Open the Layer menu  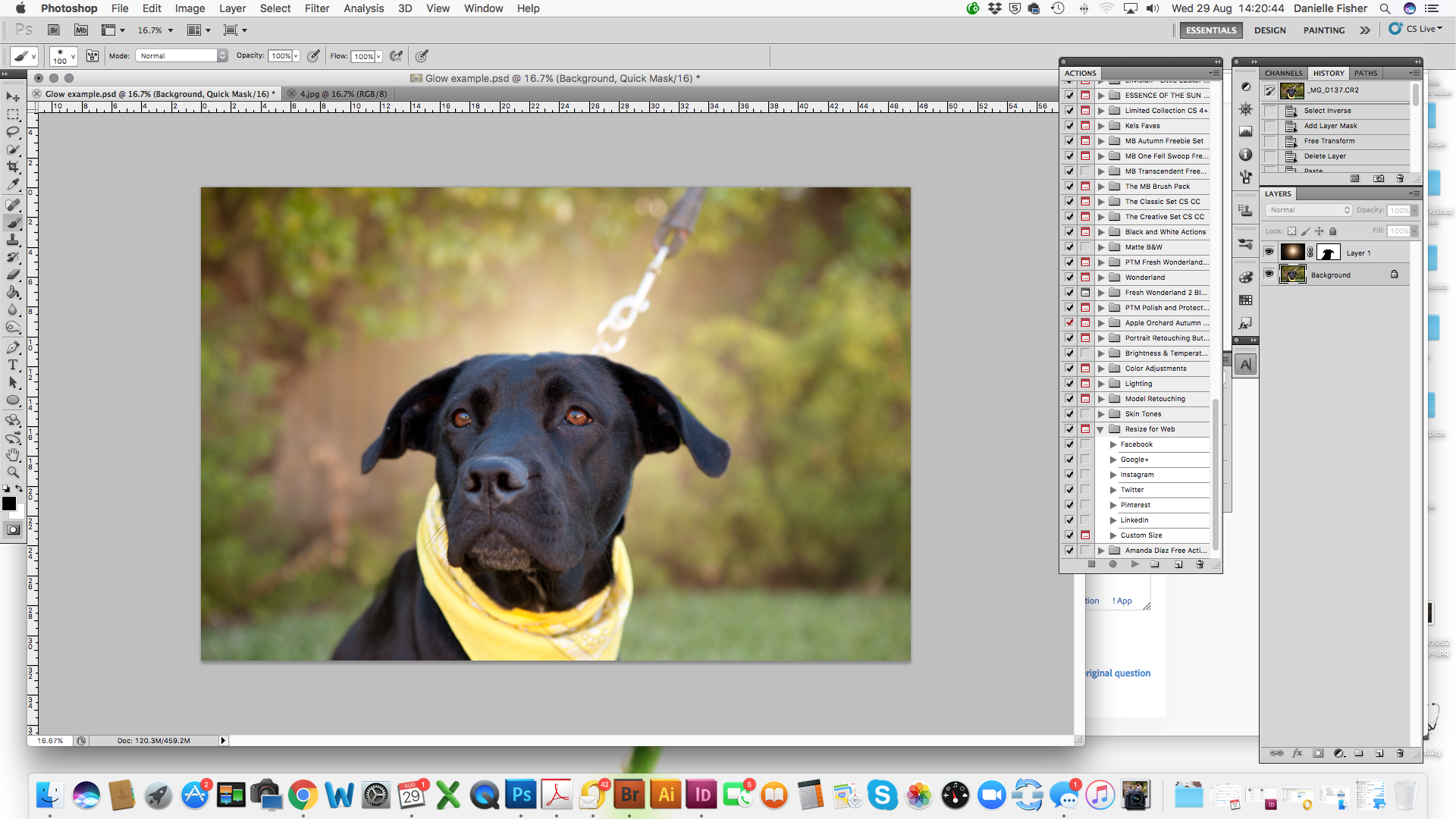tap(232, 8)
